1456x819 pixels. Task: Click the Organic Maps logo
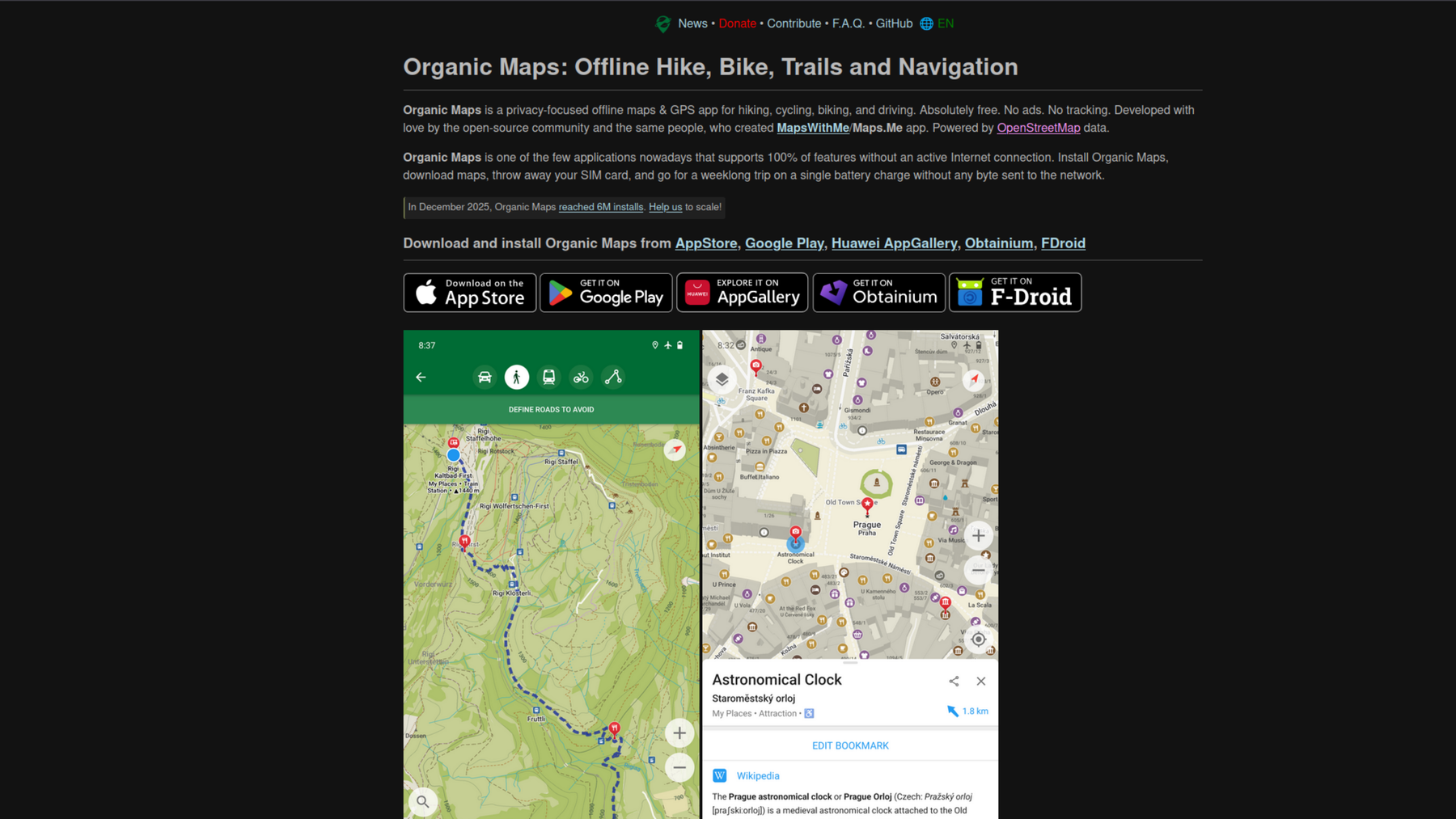pyautogui.click(x=663, y=23)
